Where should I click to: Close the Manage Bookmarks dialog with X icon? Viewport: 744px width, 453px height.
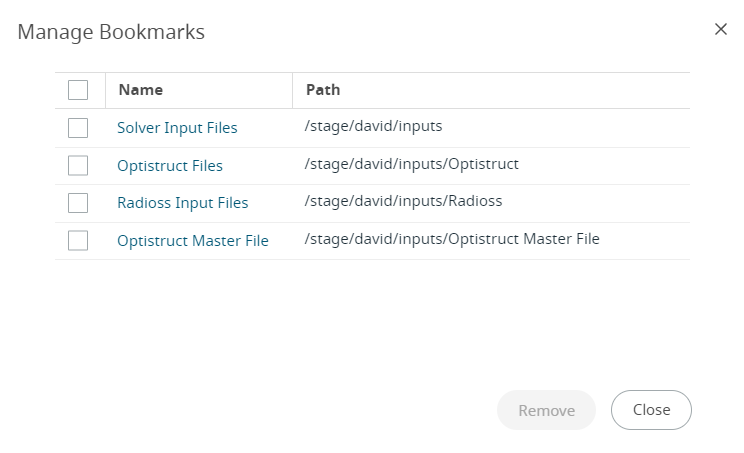coord(721,29)
